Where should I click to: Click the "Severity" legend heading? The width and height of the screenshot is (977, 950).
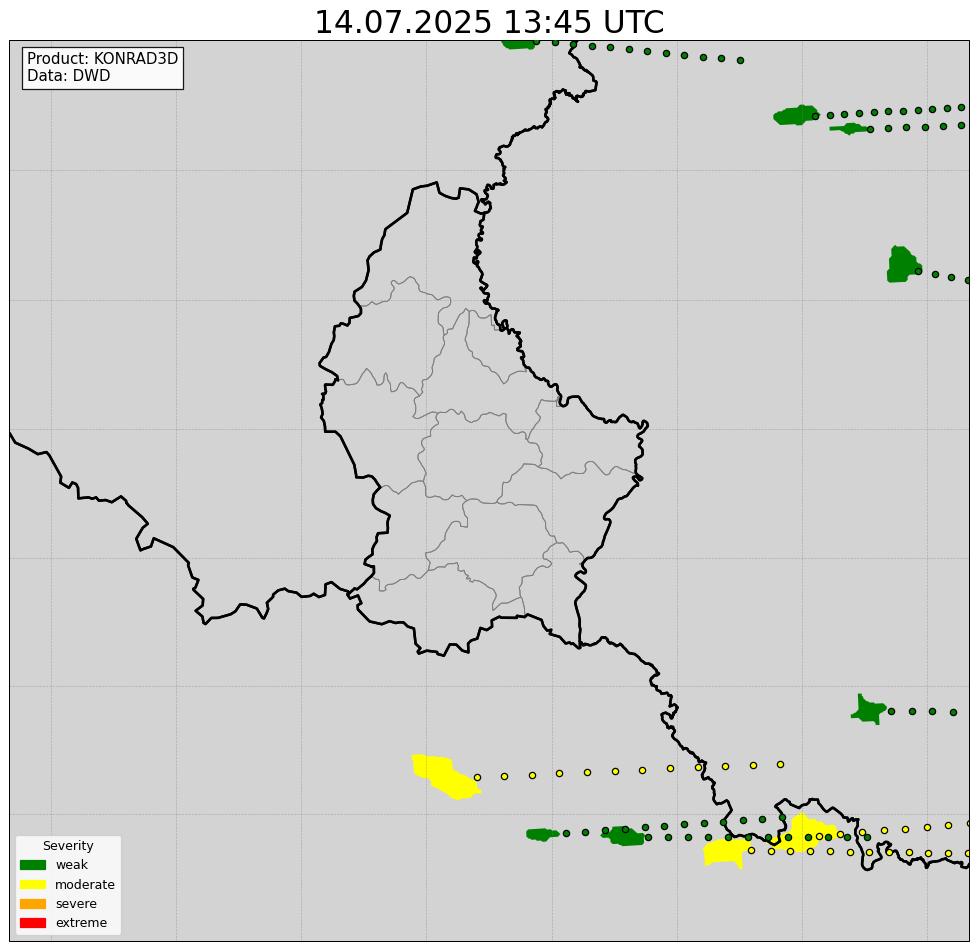coord(68,845)
